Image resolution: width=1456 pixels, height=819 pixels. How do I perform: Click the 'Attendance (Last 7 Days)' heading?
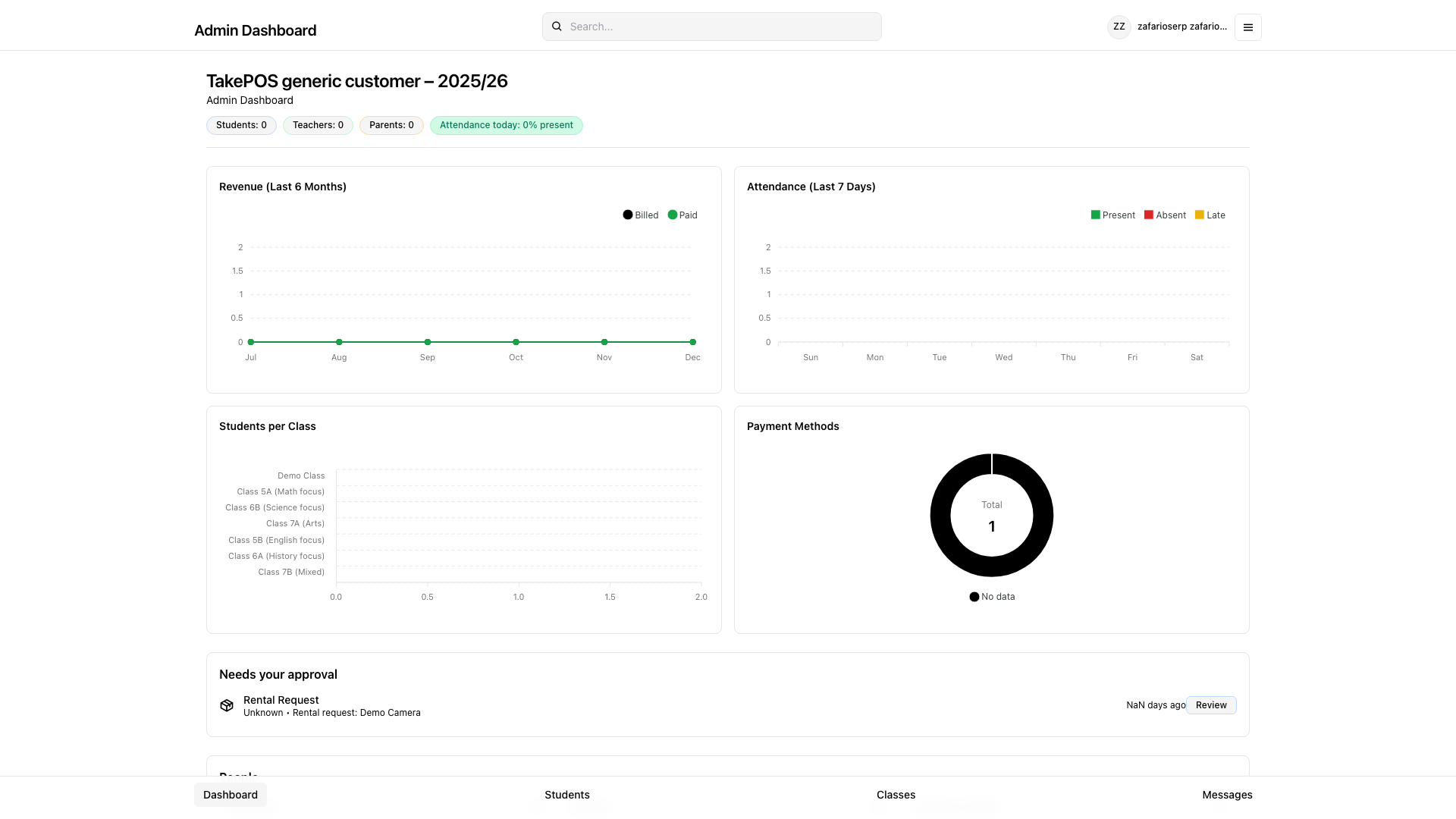(x=811, y=187)
